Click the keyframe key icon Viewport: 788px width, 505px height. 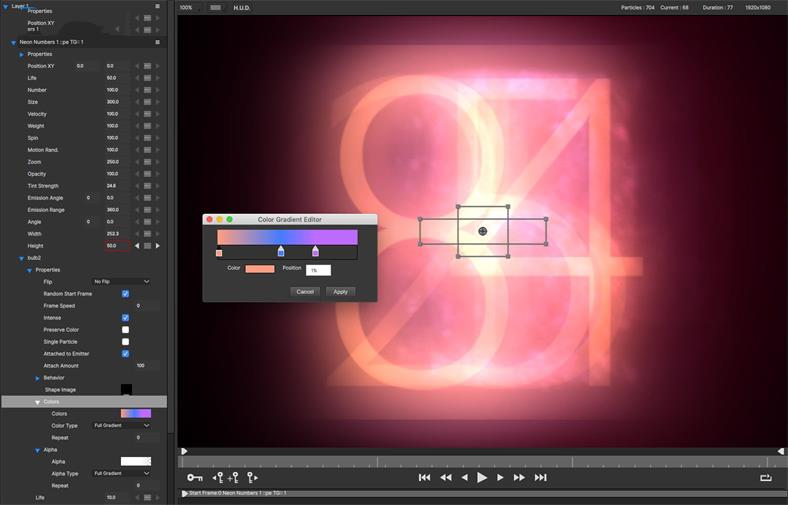coord(195,477)
